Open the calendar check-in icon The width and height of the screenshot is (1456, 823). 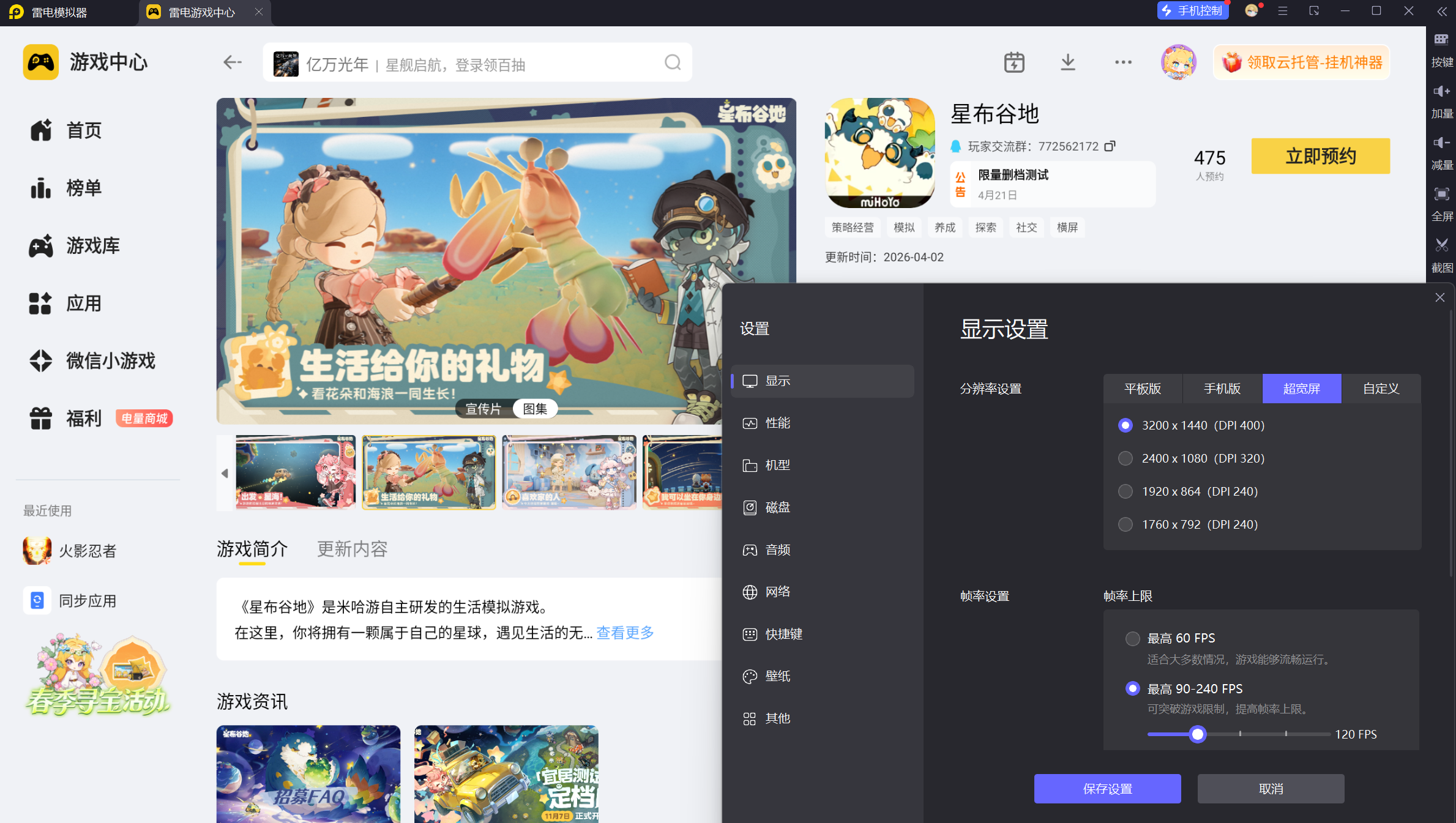[x=1014, y=62]
